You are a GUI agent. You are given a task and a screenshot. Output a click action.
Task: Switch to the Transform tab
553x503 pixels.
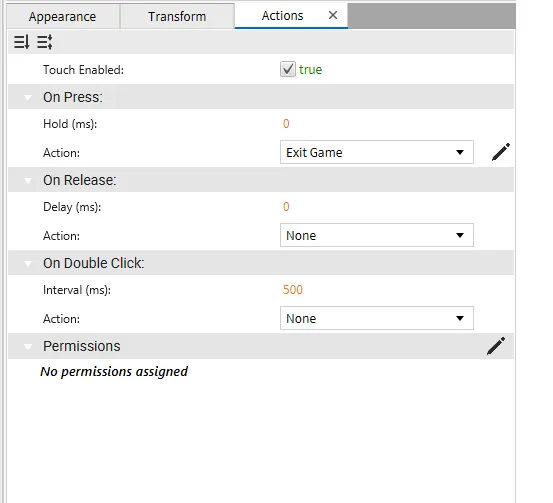click(177, 16)
